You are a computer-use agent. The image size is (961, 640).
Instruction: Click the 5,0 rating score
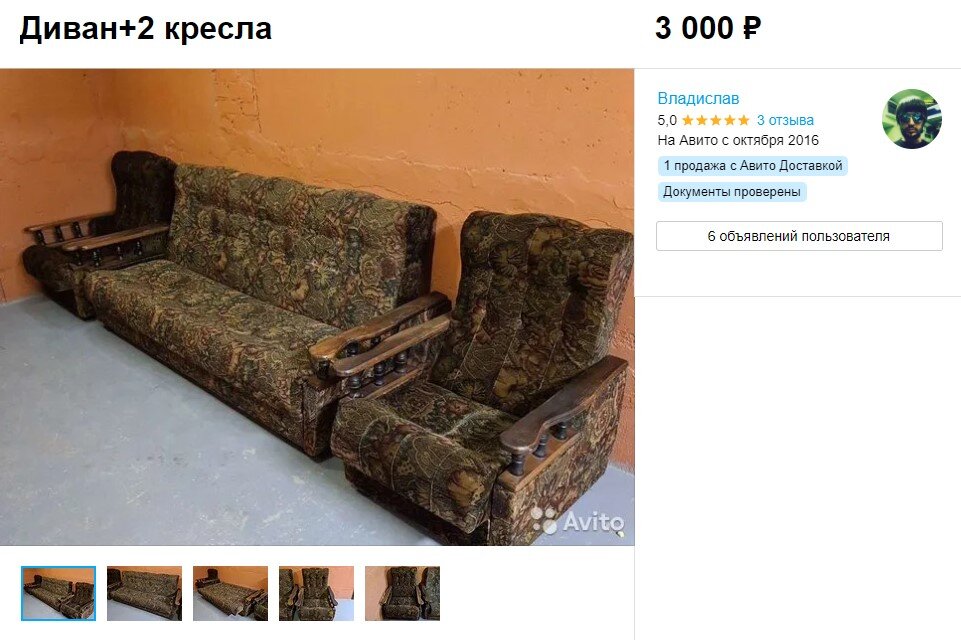click(x=667, y=120)
